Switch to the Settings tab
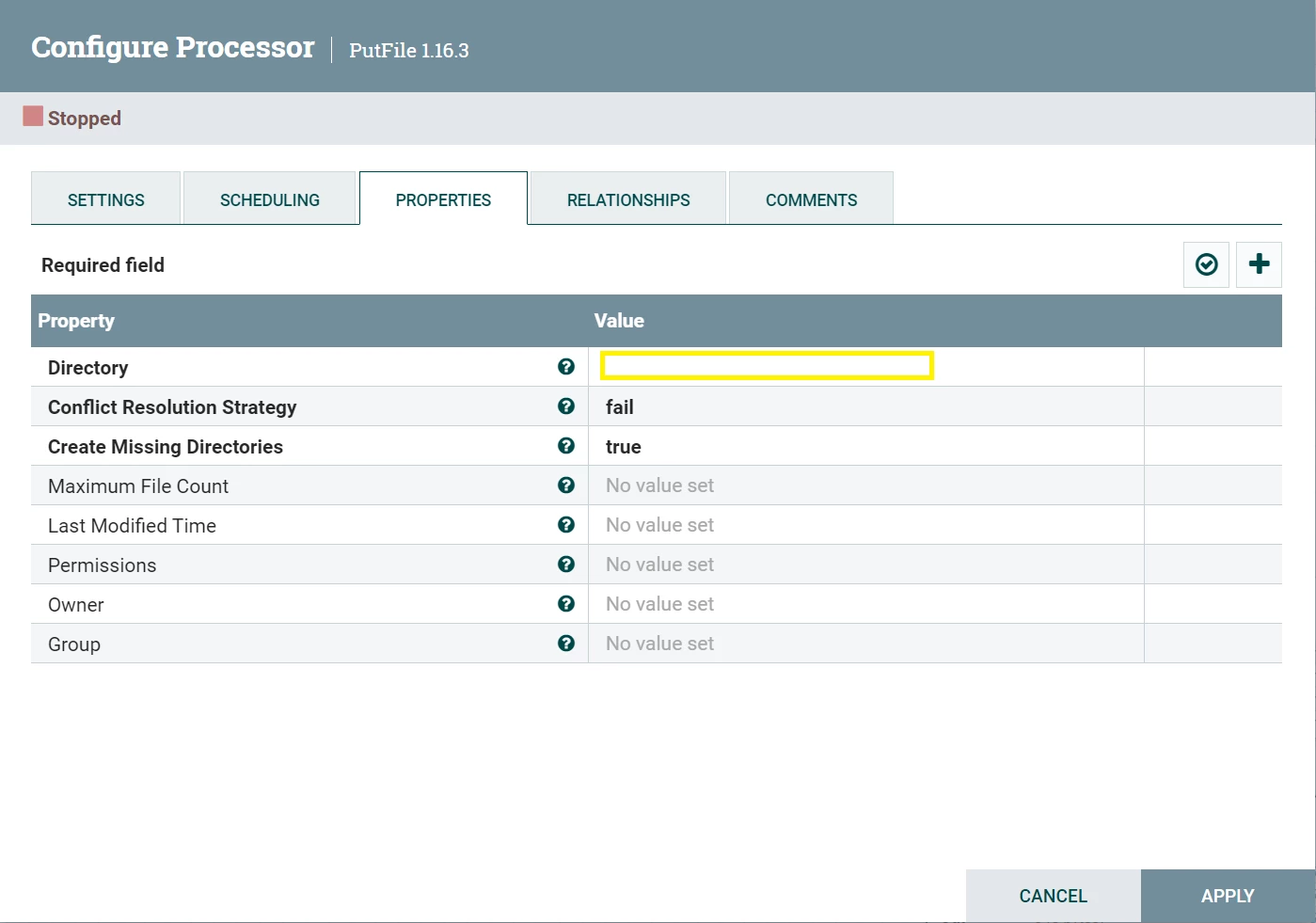1316x923 pixels. [x=105, y=199]
